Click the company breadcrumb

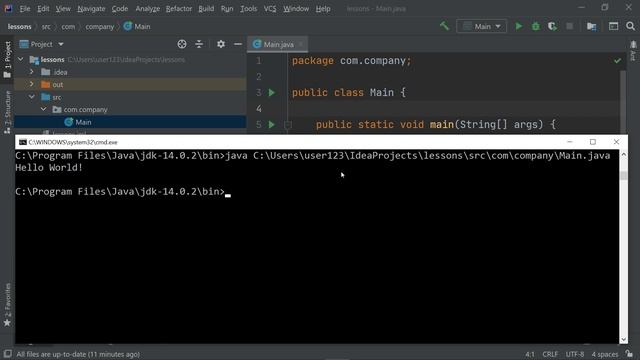tap(100, 27)
